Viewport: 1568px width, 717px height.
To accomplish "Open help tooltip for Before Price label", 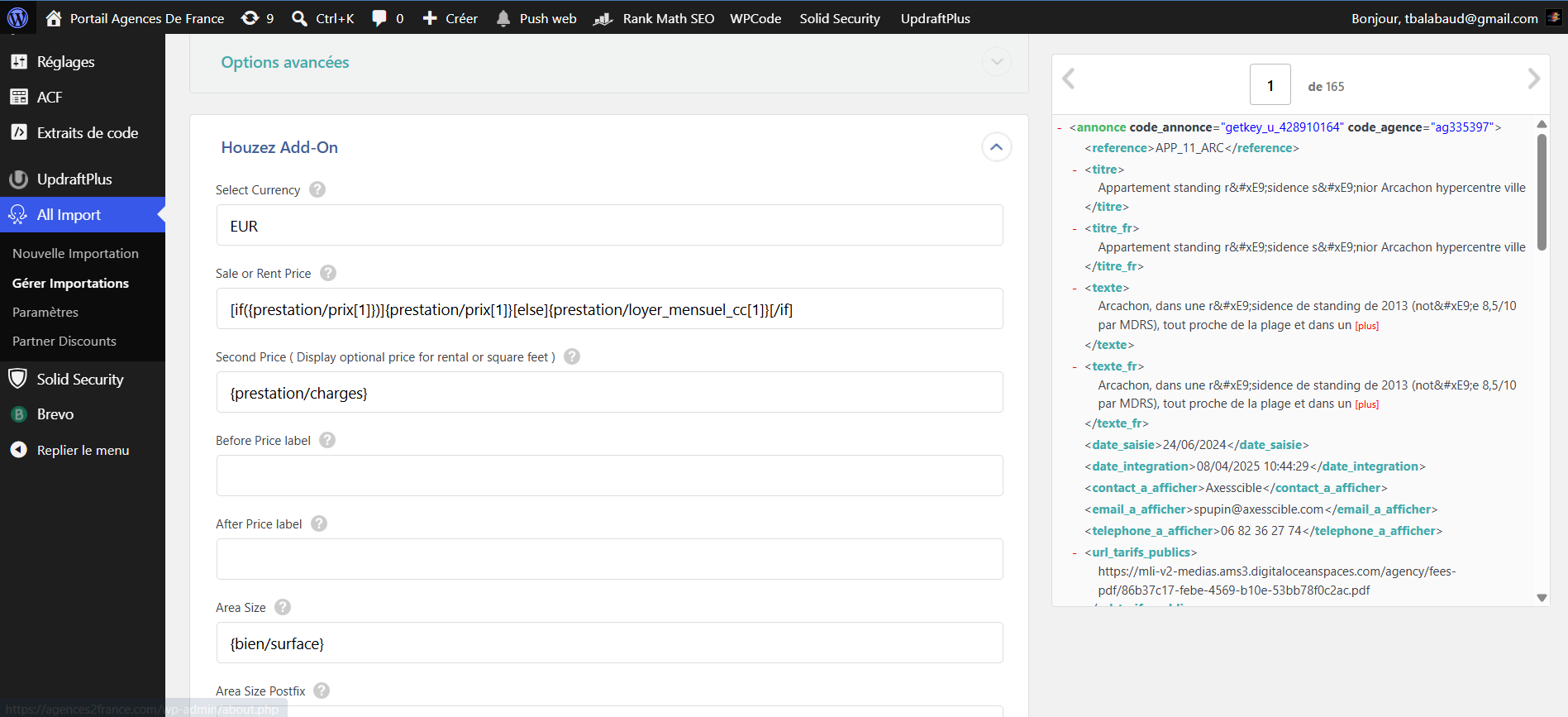I will [x=327, y=440].
